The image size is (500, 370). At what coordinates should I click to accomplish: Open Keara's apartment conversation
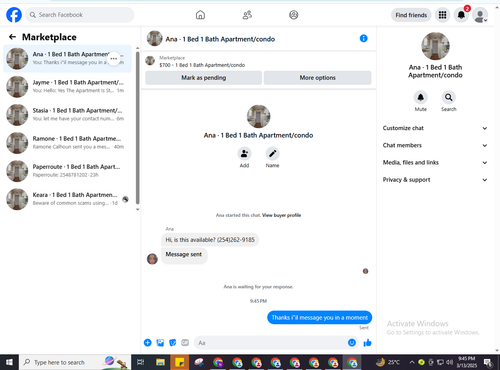pyautogui.click(x=68, y=199)
